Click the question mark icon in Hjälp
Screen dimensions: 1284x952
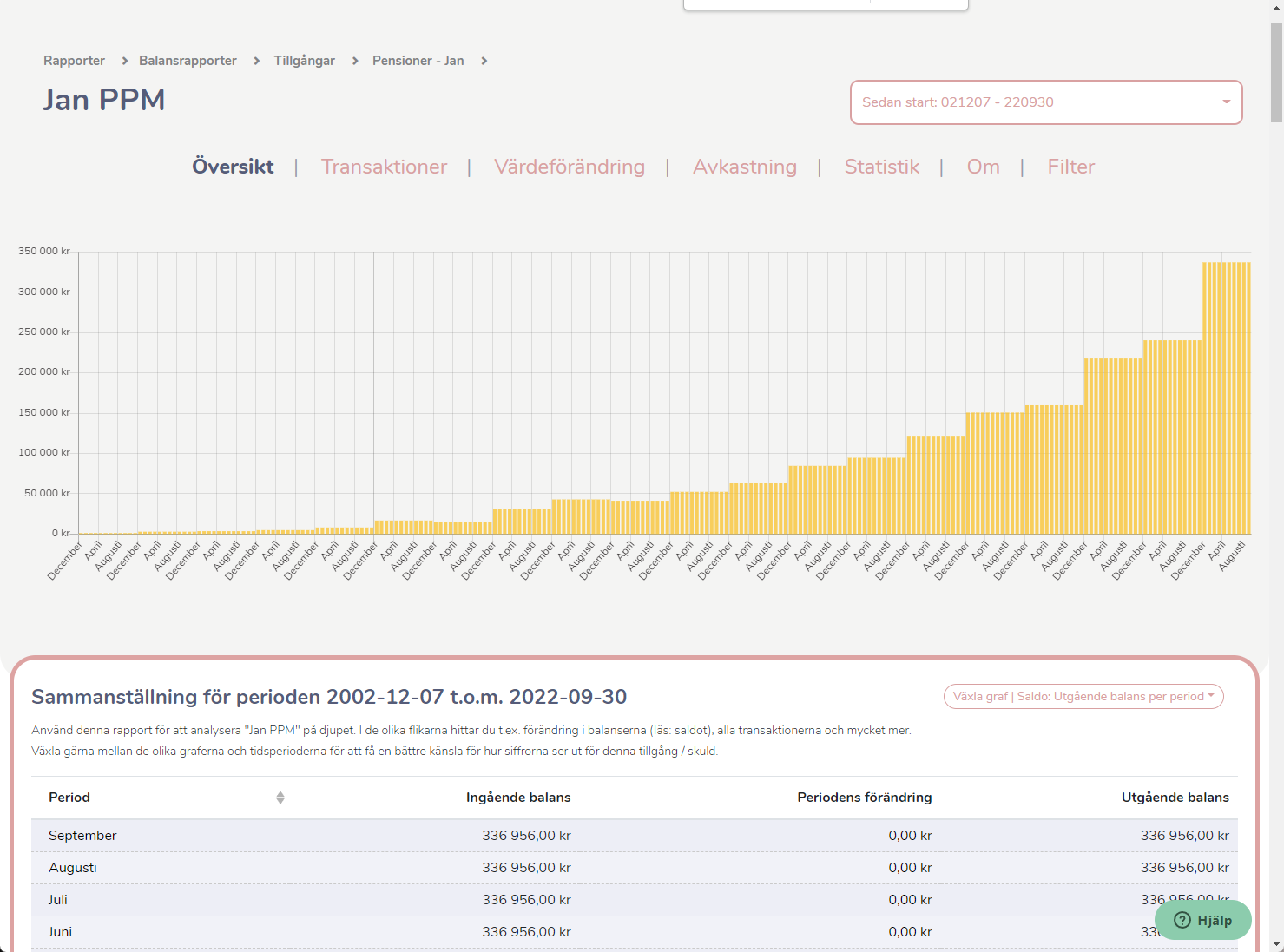click(1182, 920)
